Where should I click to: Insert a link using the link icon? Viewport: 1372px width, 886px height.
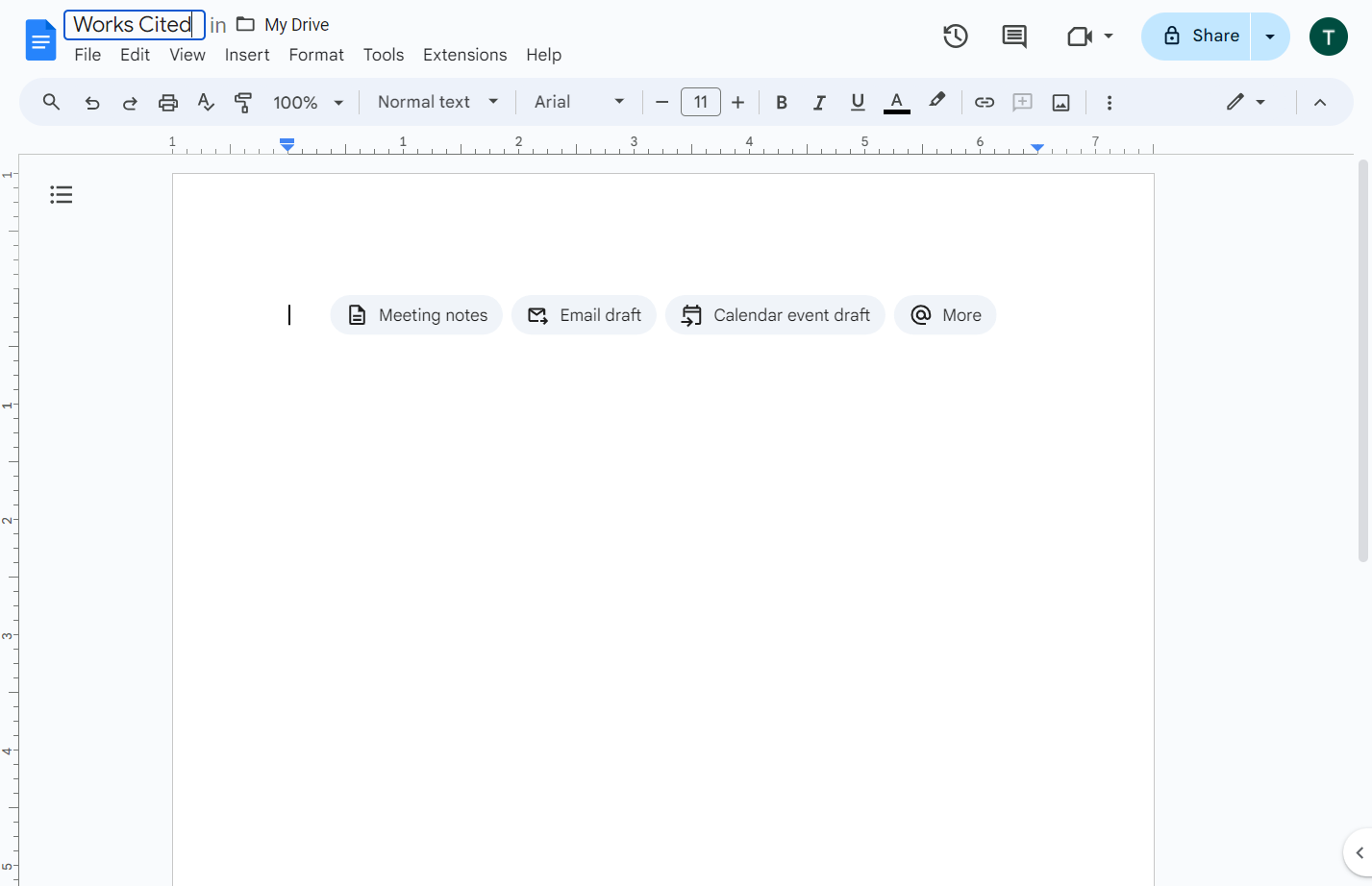coord(985,102)
